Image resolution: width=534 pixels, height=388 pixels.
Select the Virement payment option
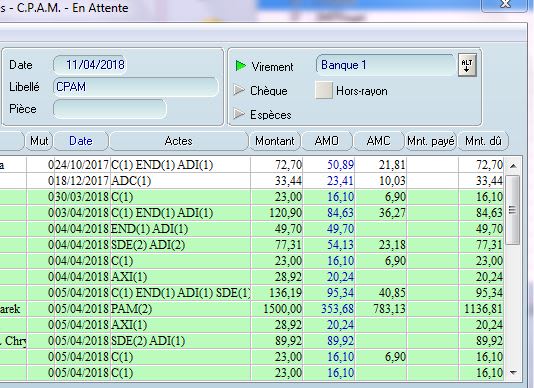coord(264,66)
